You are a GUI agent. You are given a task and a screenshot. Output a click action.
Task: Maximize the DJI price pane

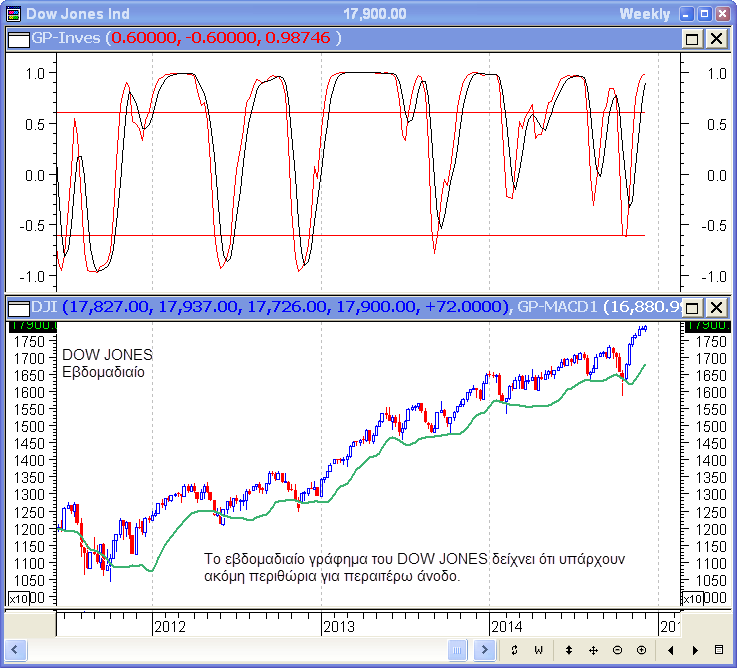tap(692, 307)
